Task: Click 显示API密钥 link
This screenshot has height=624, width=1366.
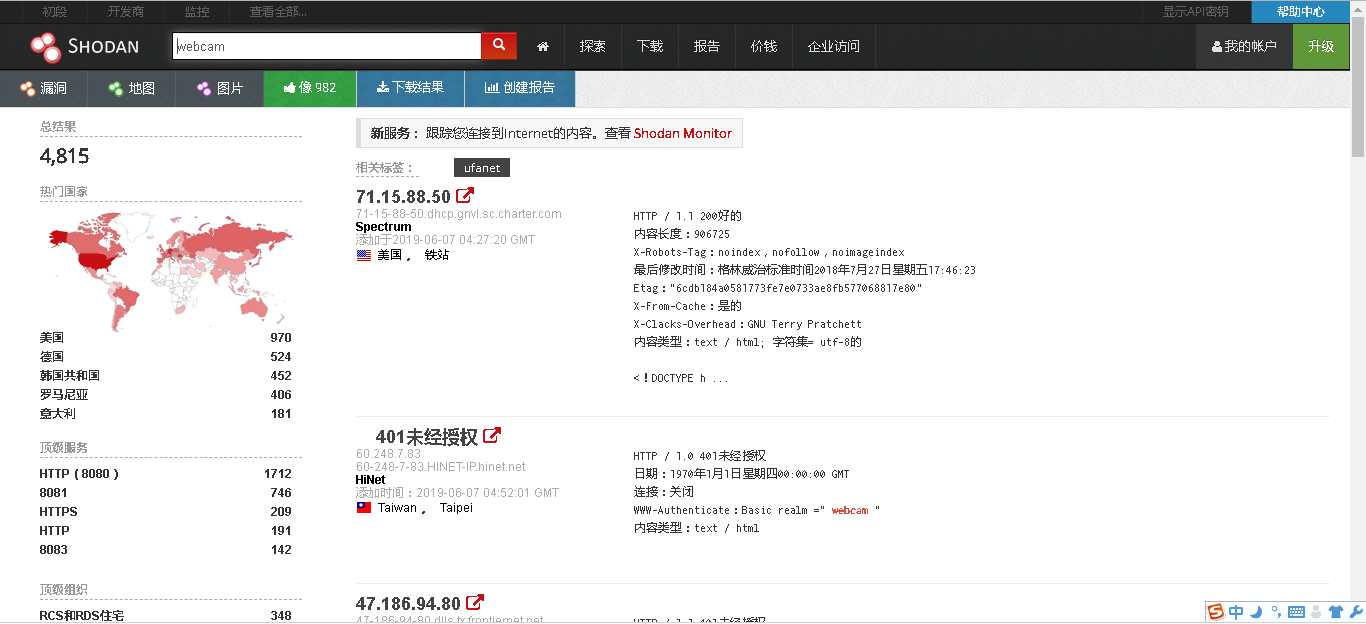Action: [x=1196, y=12]
